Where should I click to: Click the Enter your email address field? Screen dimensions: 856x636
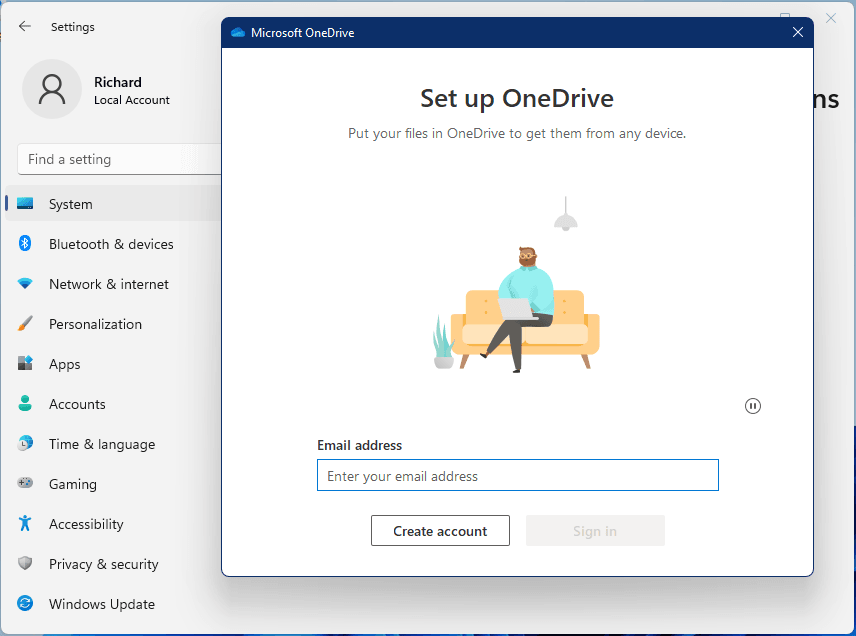click(x=518, y=475)
